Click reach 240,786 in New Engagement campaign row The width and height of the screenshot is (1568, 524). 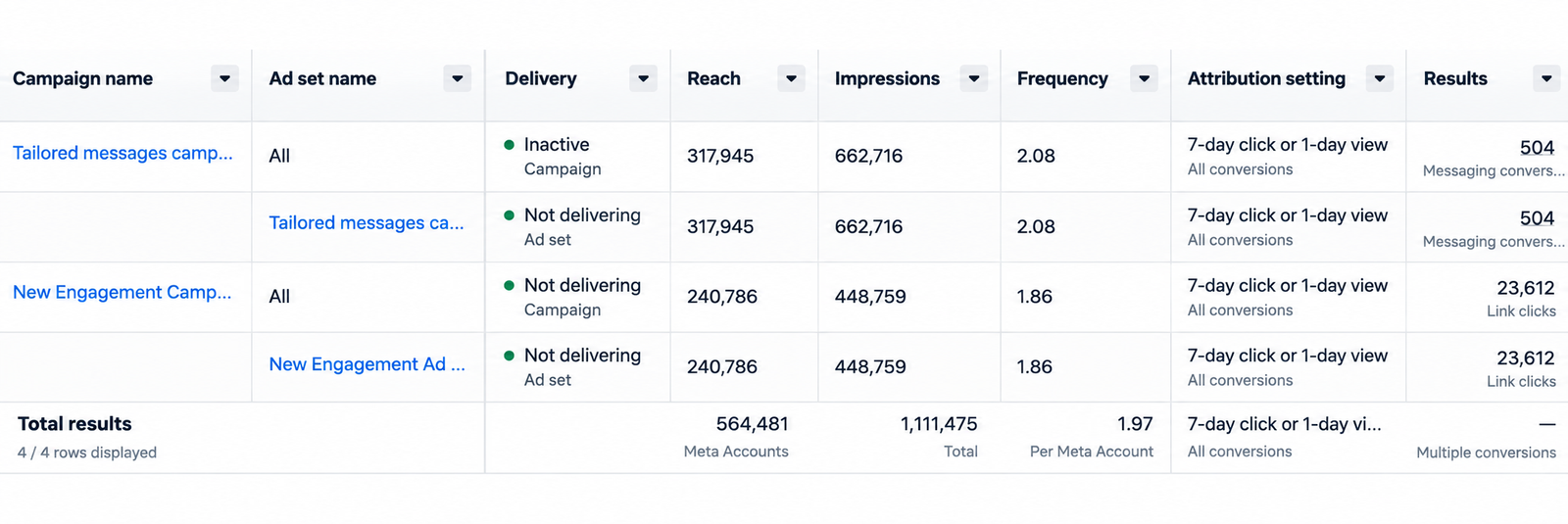pos(722,297)
